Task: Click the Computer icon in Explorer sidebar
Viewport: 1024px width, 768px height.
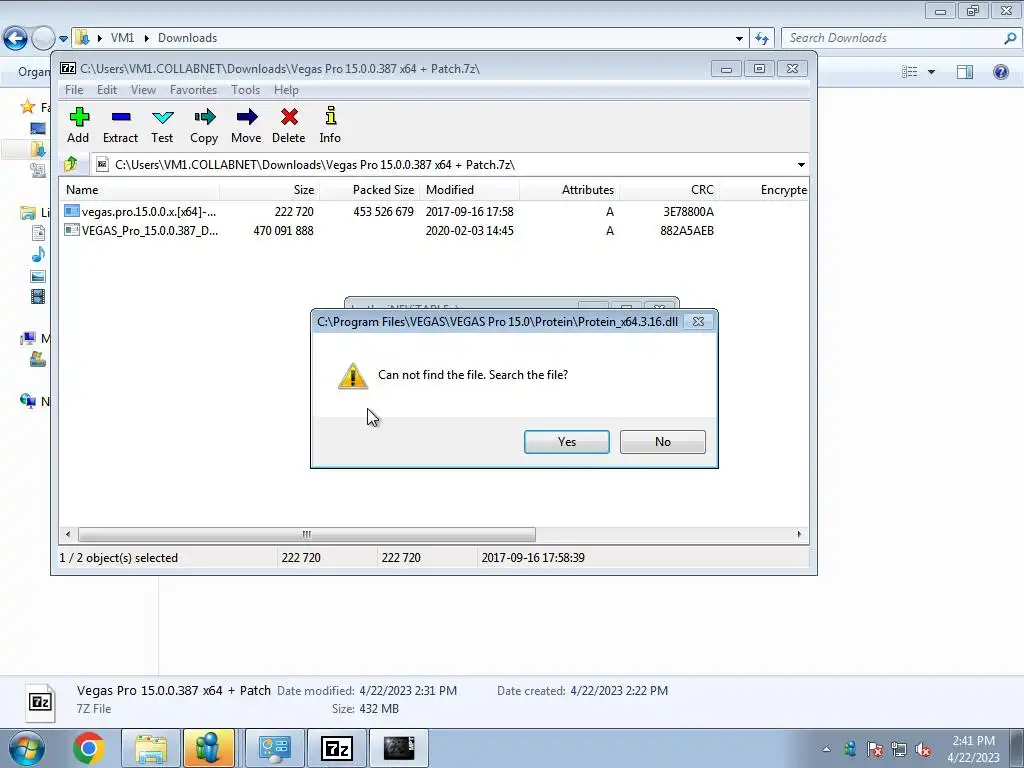Action: [27, 338]
